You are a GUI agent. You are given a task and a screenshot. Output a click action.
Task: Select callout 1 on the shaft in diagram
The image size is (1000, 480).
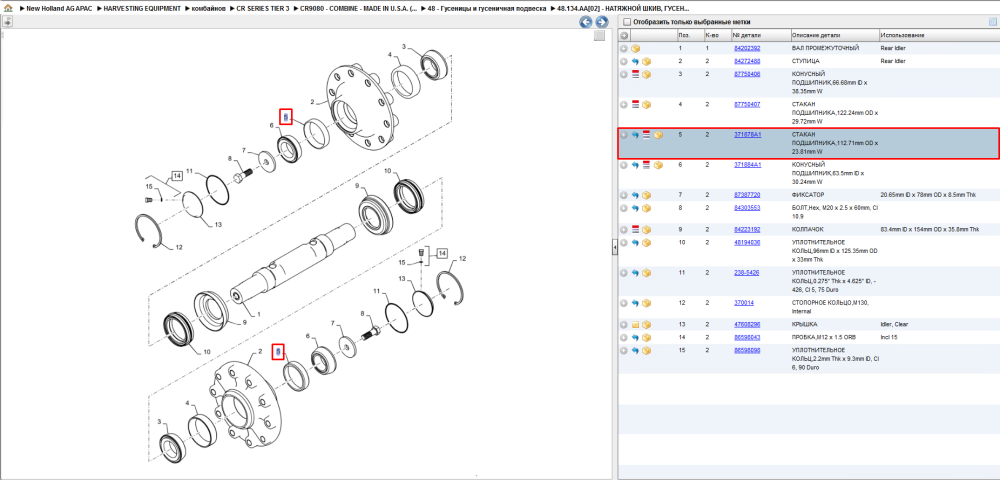coord(258,314)
